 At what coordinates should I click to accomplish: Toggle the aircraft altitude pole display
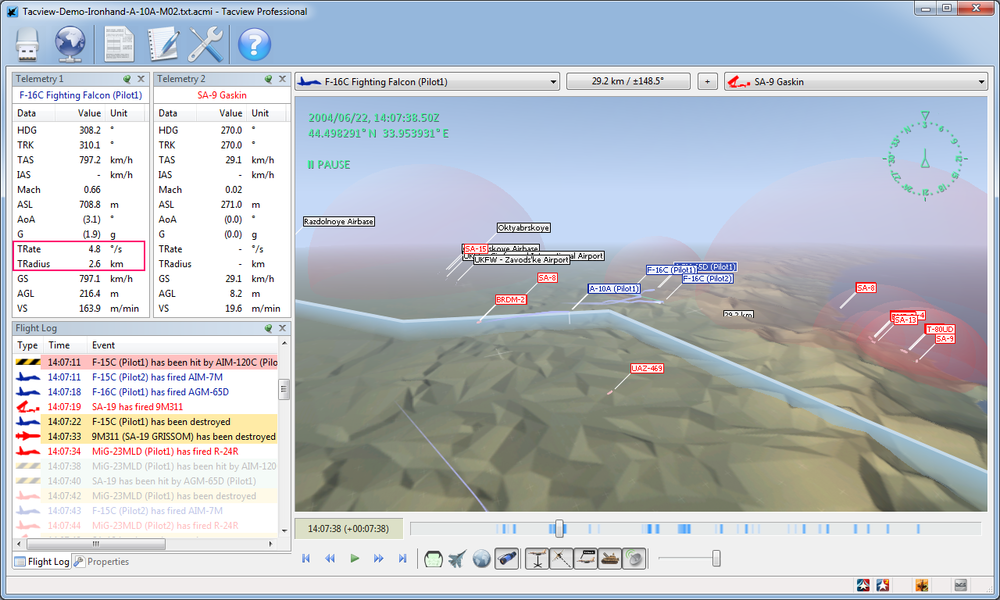point(537,559)
